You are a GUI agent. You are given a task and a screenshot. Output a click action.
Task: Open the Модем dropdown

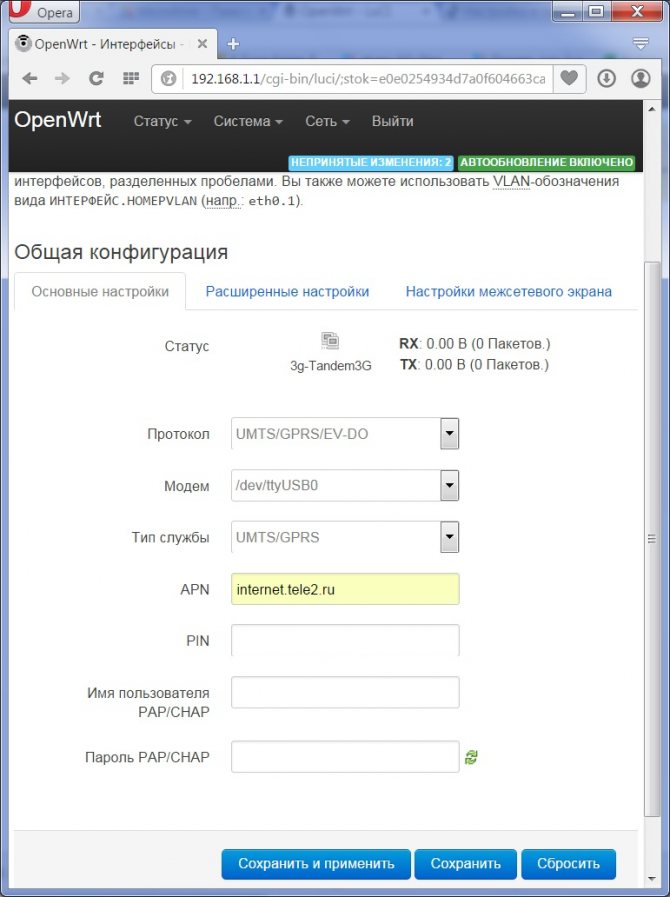345,485
